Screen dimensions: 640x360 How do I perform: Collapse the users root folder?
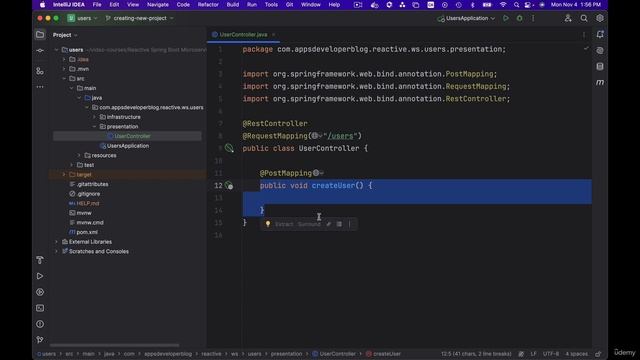coord(56,50)
